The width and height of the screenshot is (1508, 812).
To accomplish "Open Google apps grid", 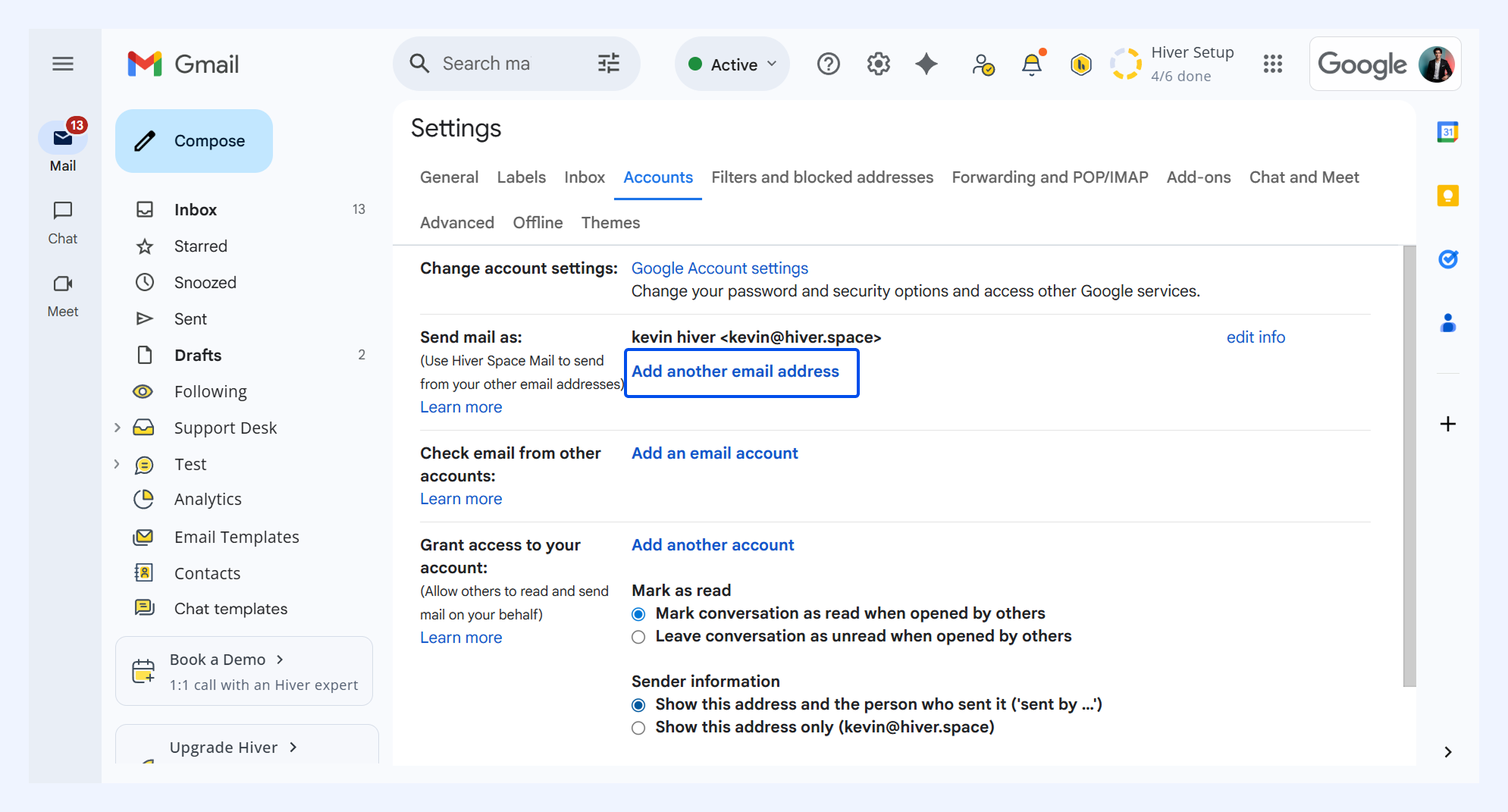I will [x=1273, y=64].
